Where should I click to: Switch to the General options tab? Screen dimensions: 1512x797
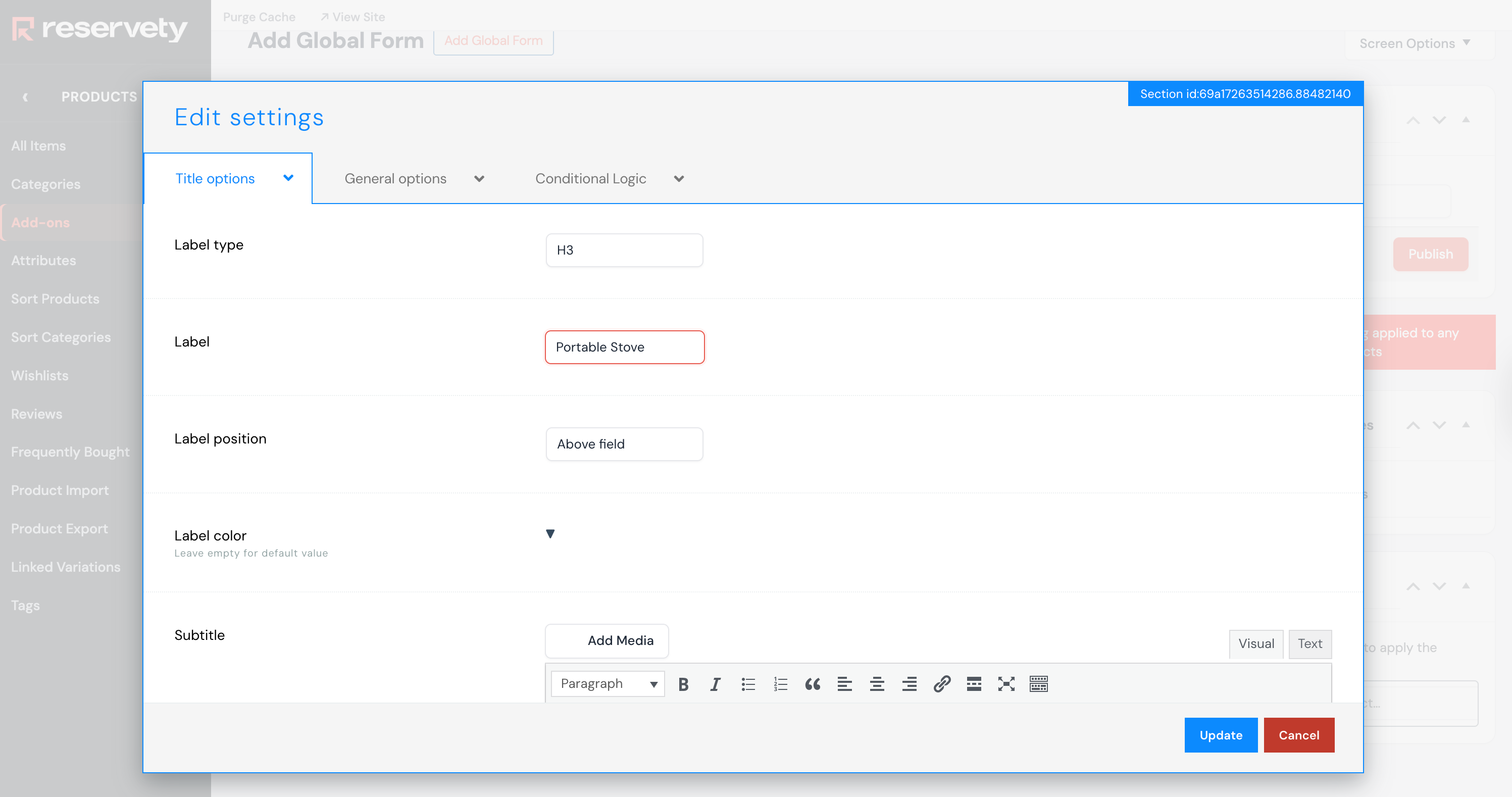point(414,179)
